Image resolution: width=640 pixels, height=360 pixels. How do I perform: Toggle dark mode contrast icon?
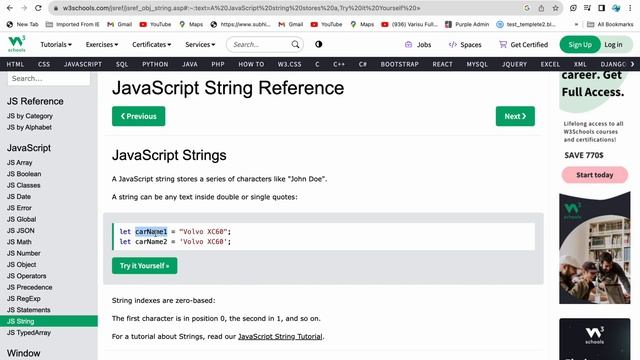click(319, 44)
